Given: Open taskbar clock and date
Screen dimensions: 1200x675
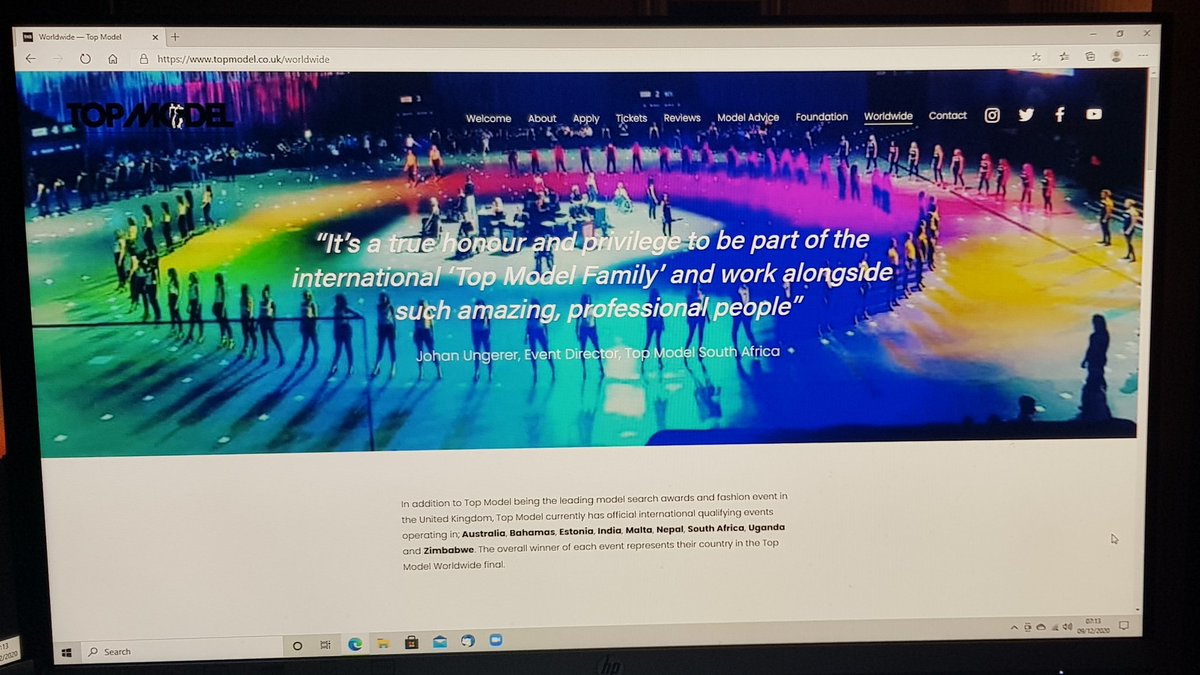Looking at the screenshot, I should click(1093, 627).
